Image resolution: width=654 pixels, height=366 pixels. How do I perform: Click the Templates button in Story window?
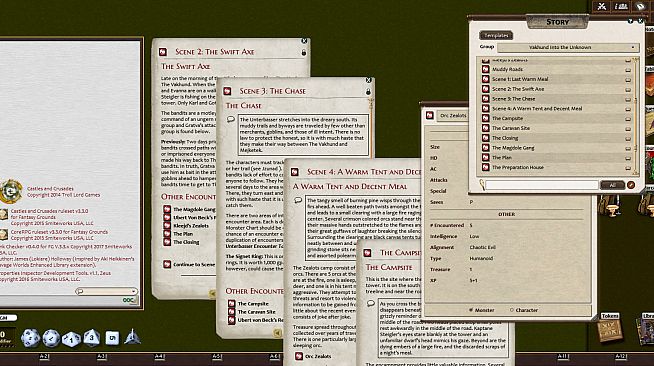tap(496, 35)
